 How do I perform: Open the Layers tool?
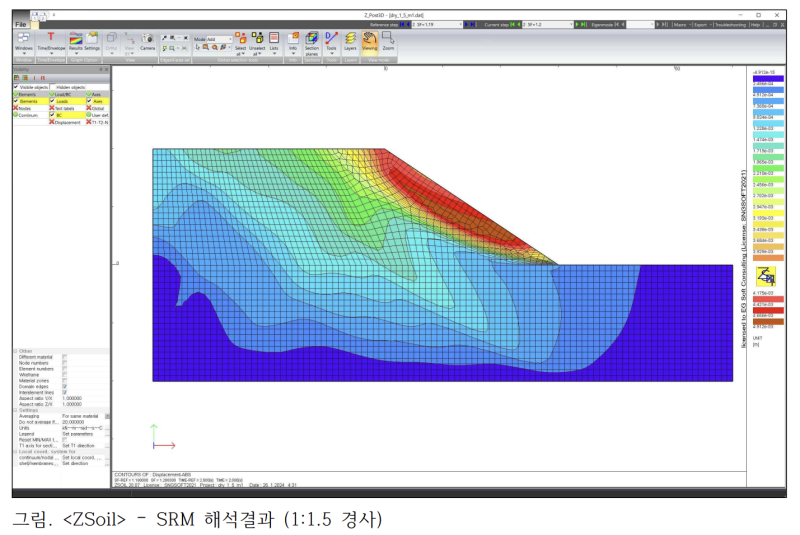click(350, 42)
